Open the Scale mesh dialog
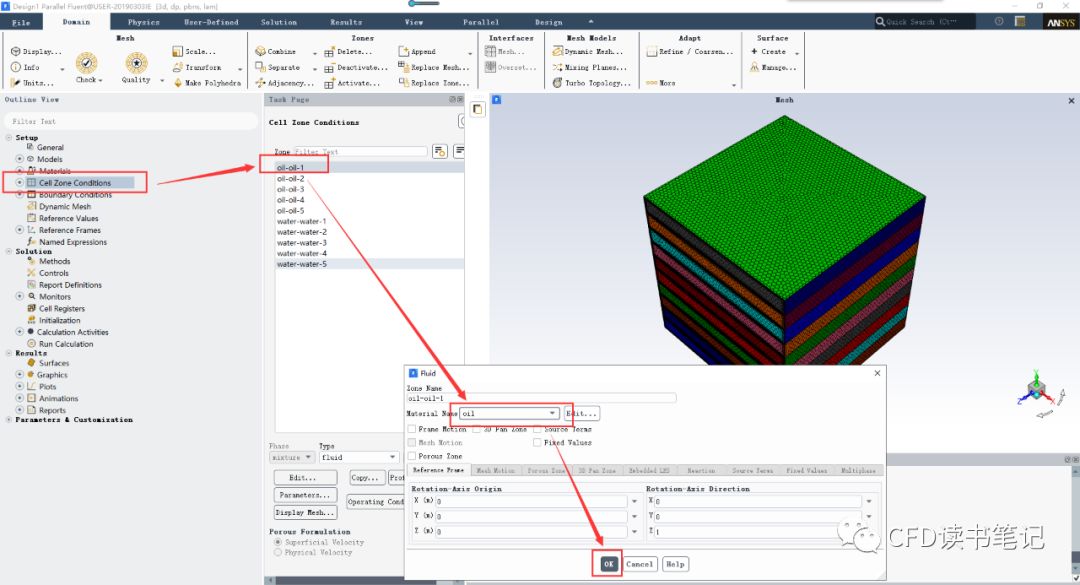Screen dimensions: 1080x585 [194, 52]
